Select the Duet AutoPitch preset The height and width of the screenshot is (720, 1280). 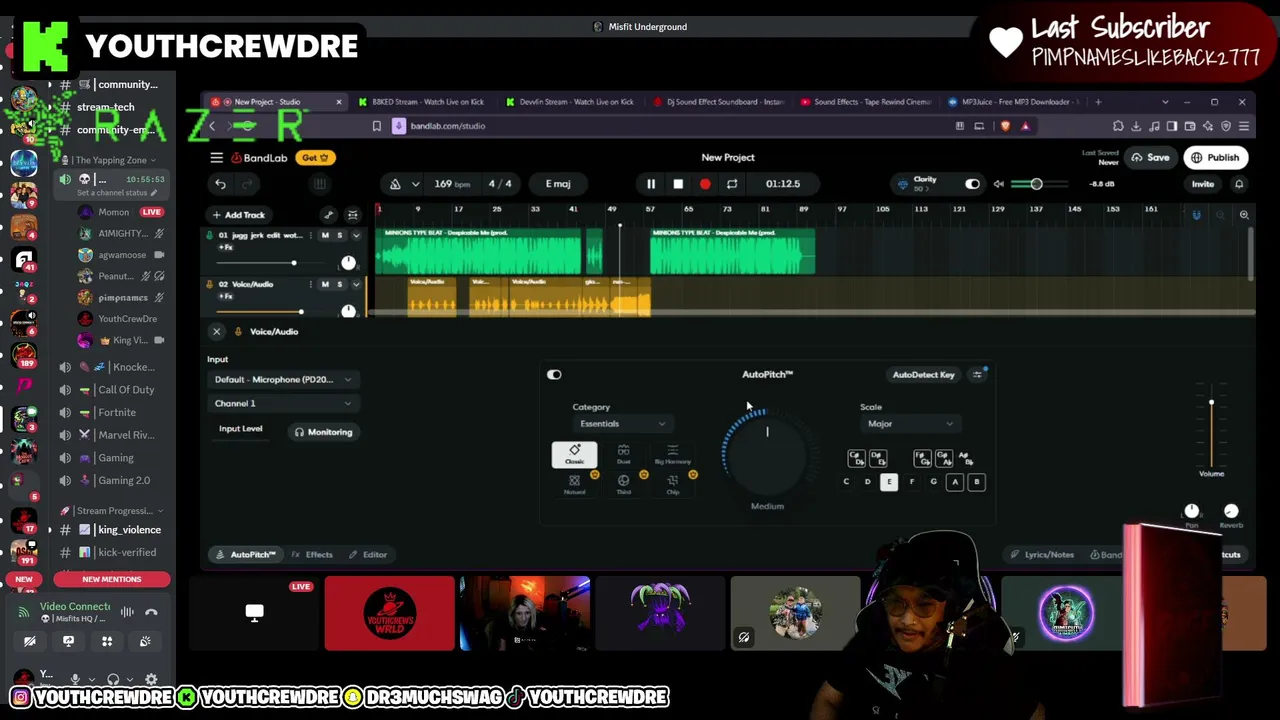pos(623,455)
